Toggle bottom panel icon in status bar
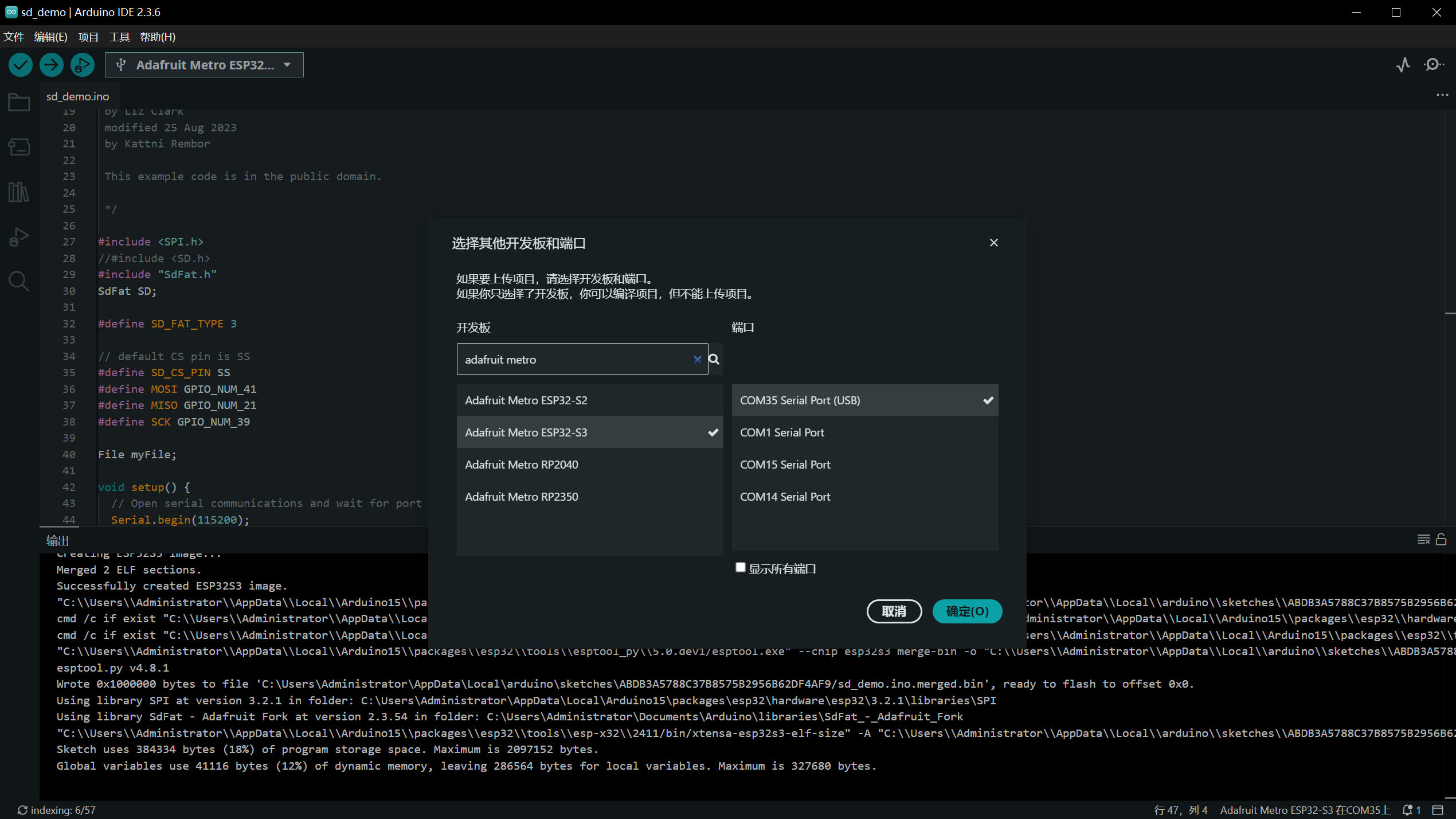Screen dimensions: 1456x819 pyautogui.click(x=1438, y=810)
